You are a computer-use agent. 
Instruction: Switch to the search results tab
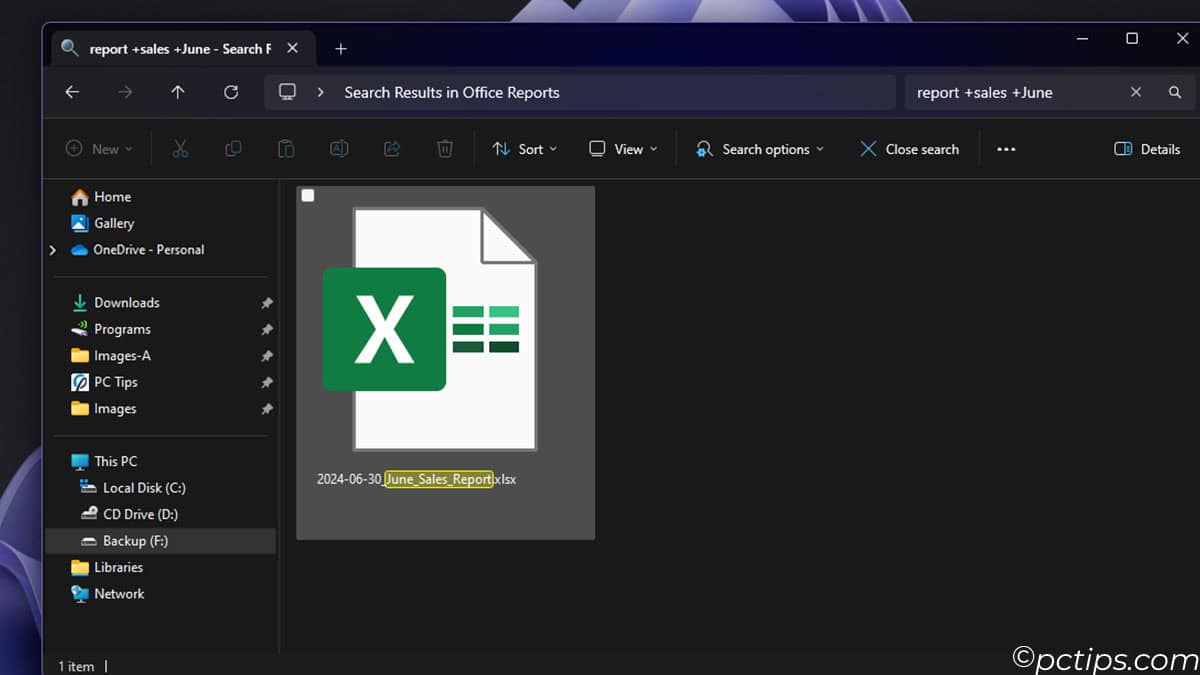(x=170, y=47)
